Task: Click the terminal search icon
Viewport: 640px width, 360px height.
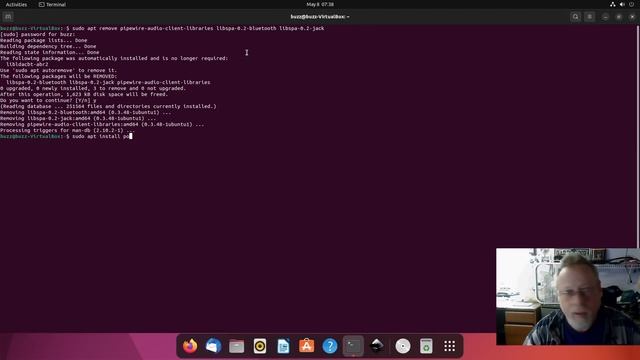Action: coord(576,17)
